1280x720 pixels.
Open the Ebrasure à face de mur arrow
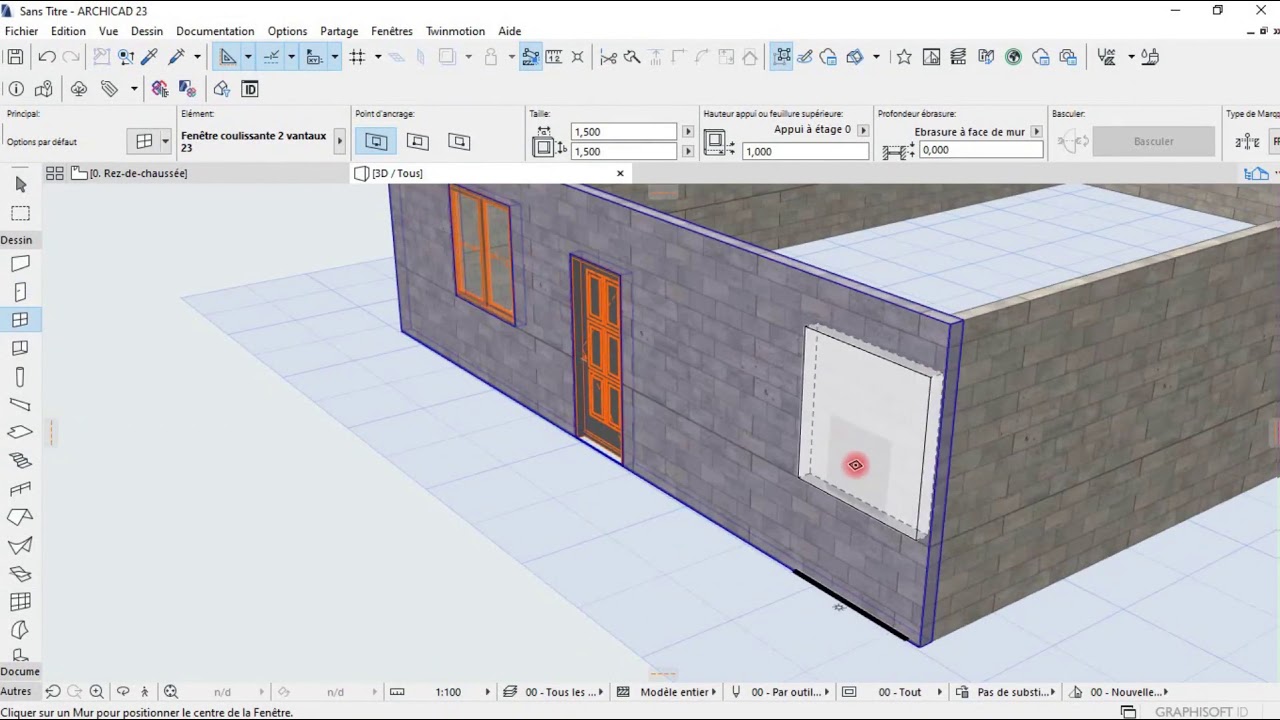click(x=1036, y=131)
